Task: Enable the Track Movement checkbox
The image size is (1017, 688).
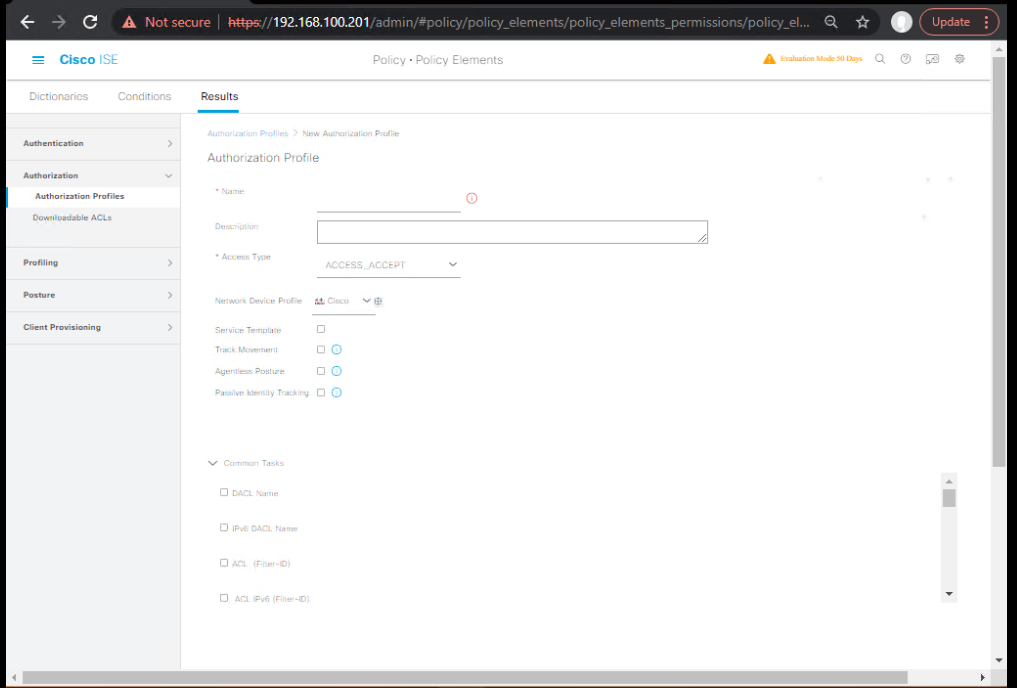Action: 321,350
